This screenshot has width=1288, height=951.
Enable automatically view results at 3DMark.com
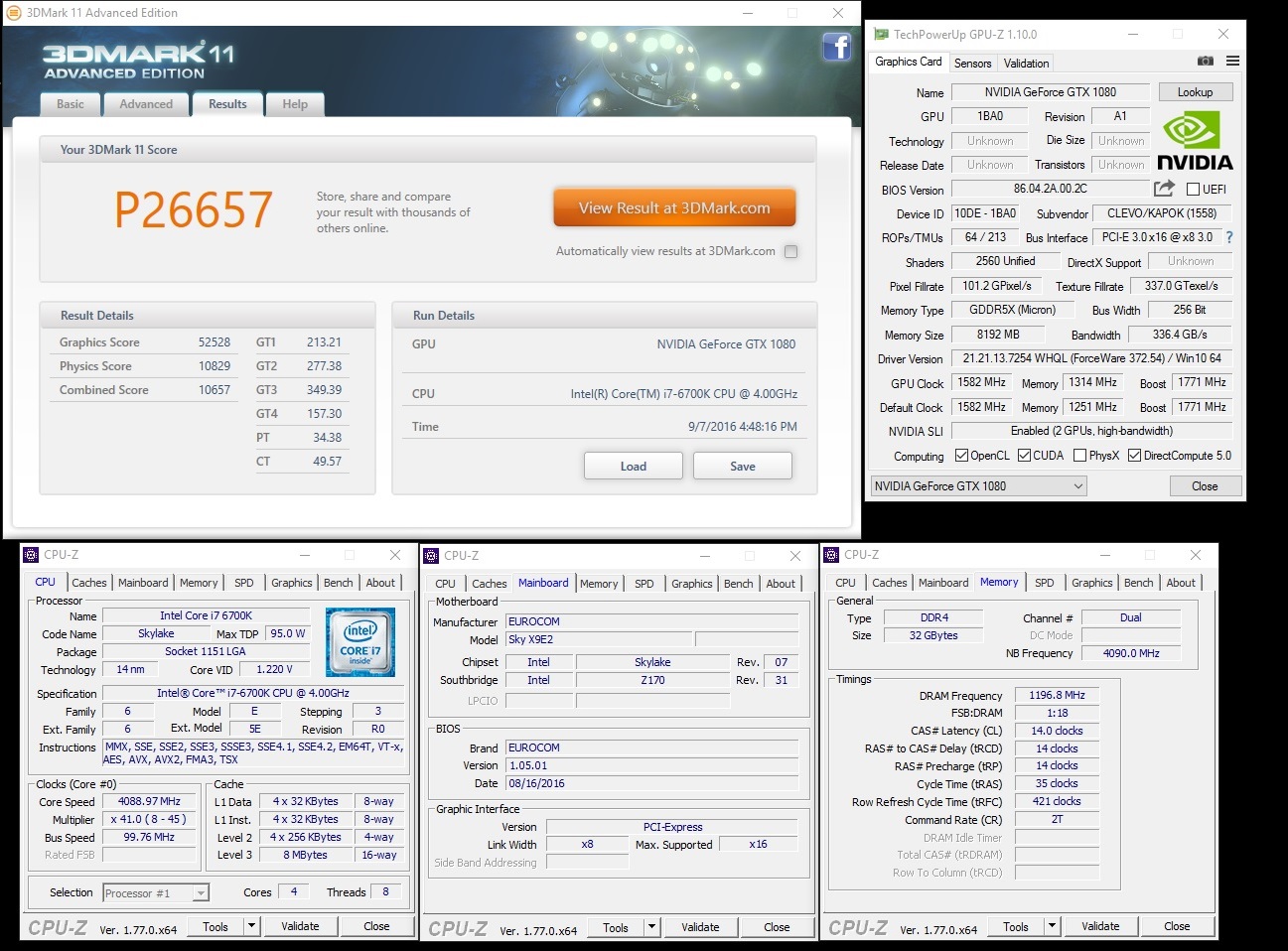coord(790,252)
